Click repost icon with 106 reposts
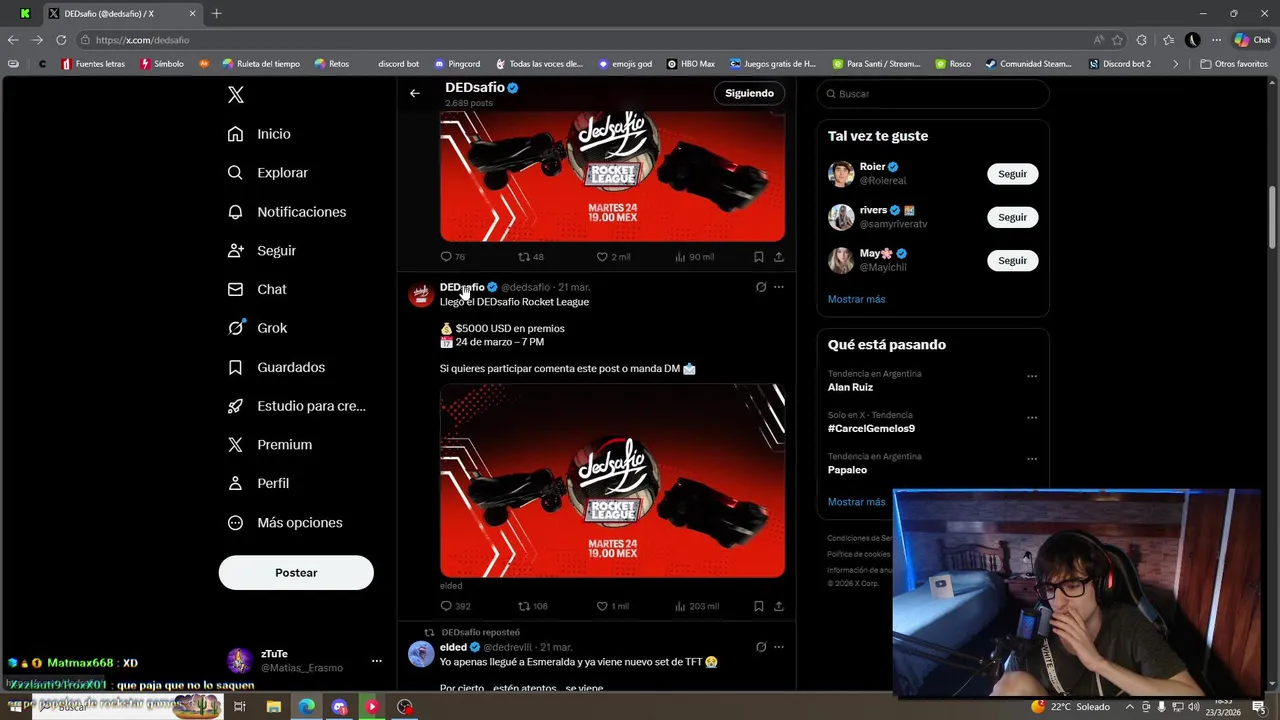 click(523, 606)
